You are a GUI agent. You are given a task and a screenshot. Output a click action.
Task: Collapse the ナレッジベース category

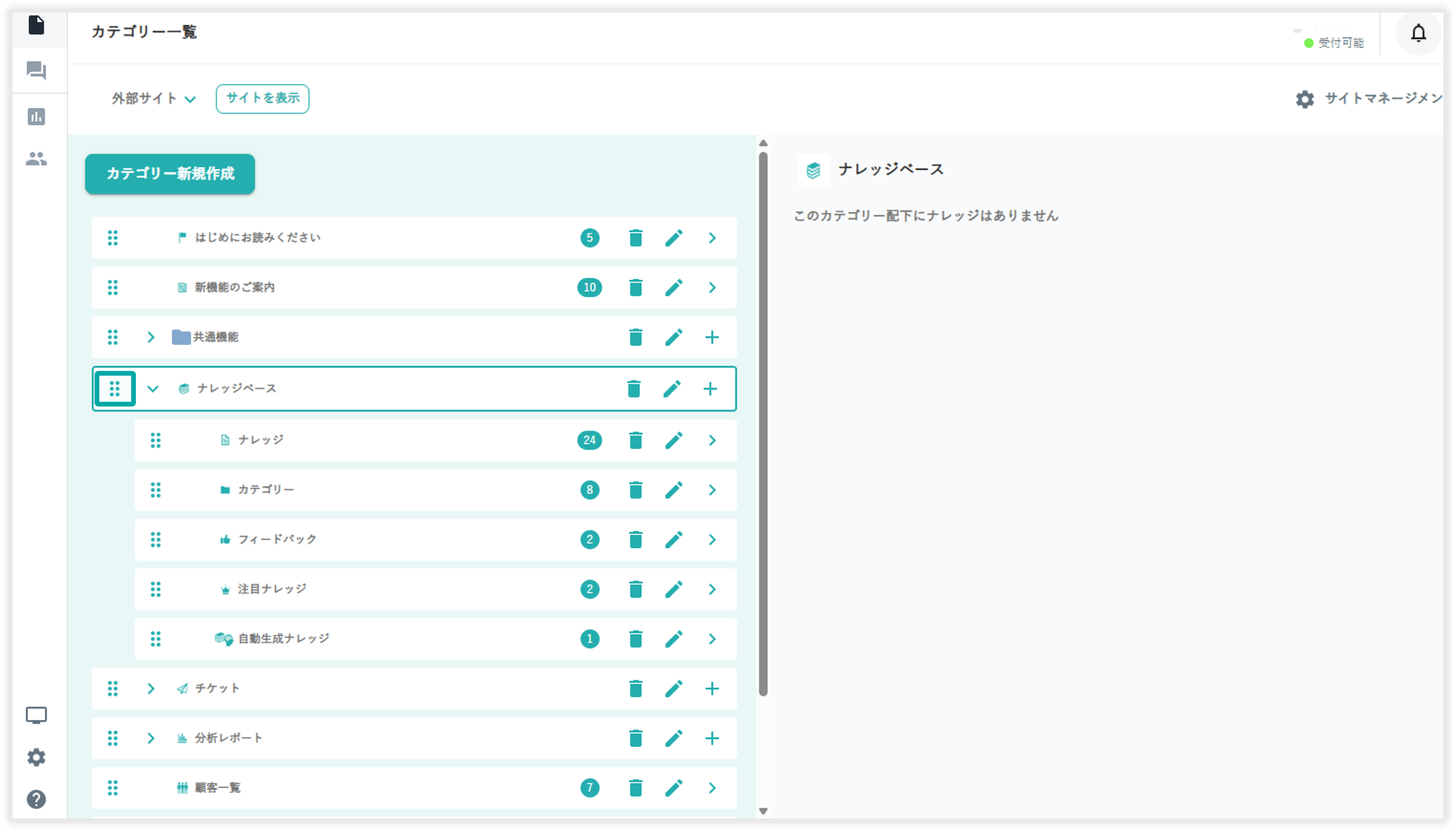tap(152, 389)
